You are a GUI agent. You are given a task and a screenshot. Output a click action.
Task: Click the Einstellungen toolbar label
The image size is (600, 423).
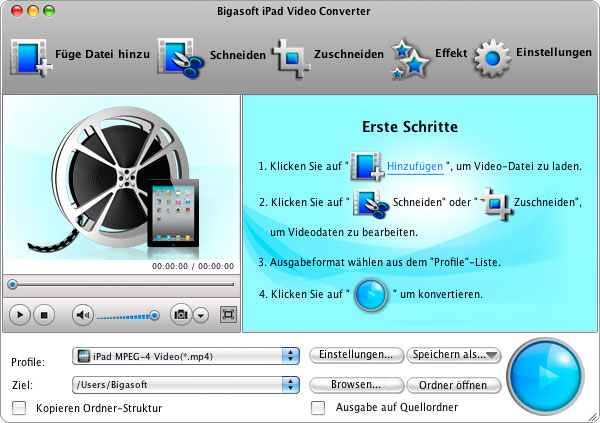[x=554, y=52]
